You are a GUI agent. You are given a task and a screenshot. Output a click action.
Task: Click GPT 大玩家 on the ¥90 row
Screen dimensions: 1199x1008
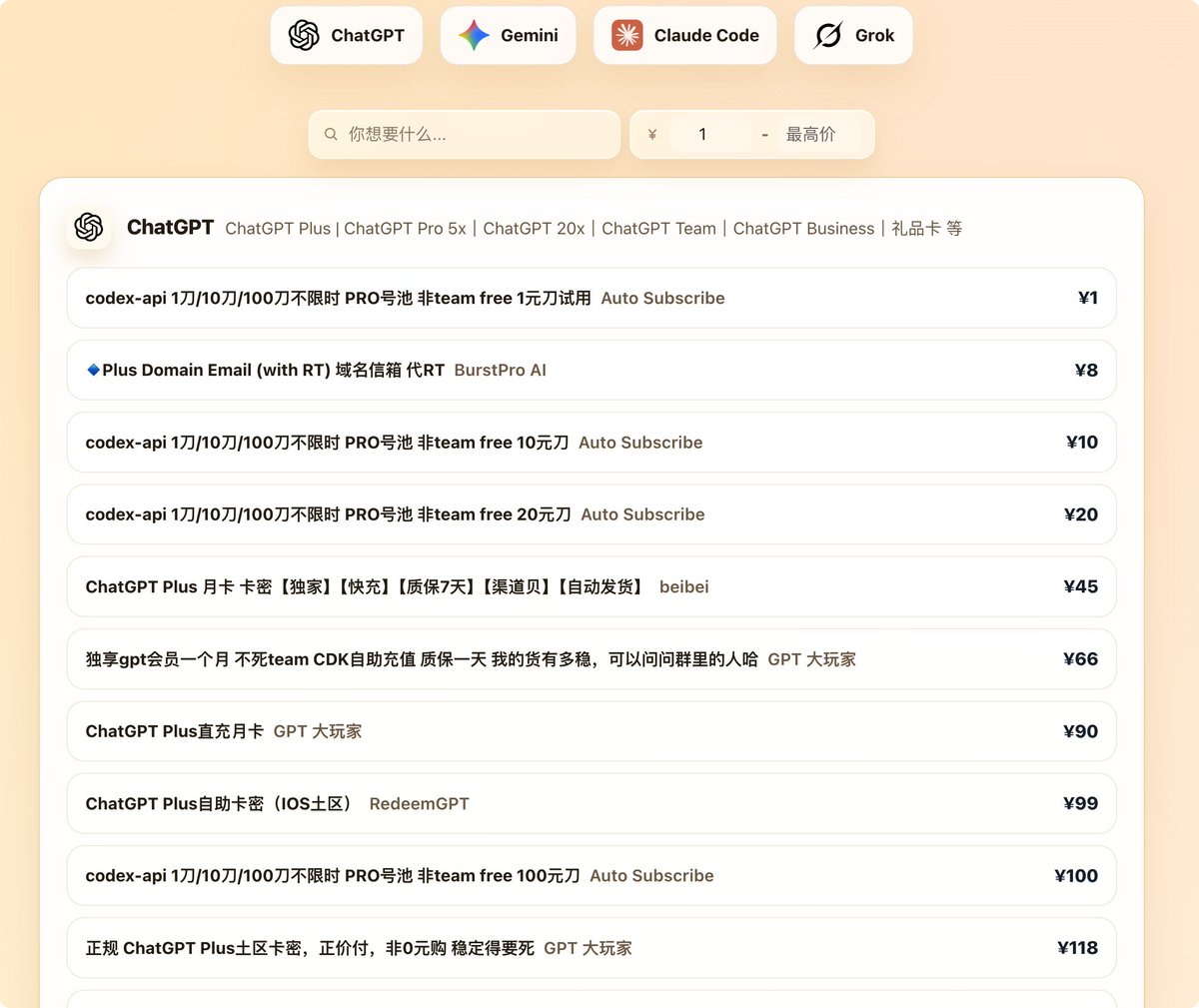click(318, 731)
